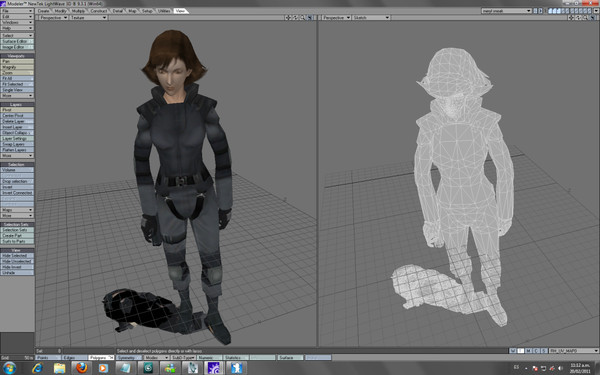Open left viewport Texture render-style dropdown
This screenshot has width=600, height=375.
(x=88, y=18)
